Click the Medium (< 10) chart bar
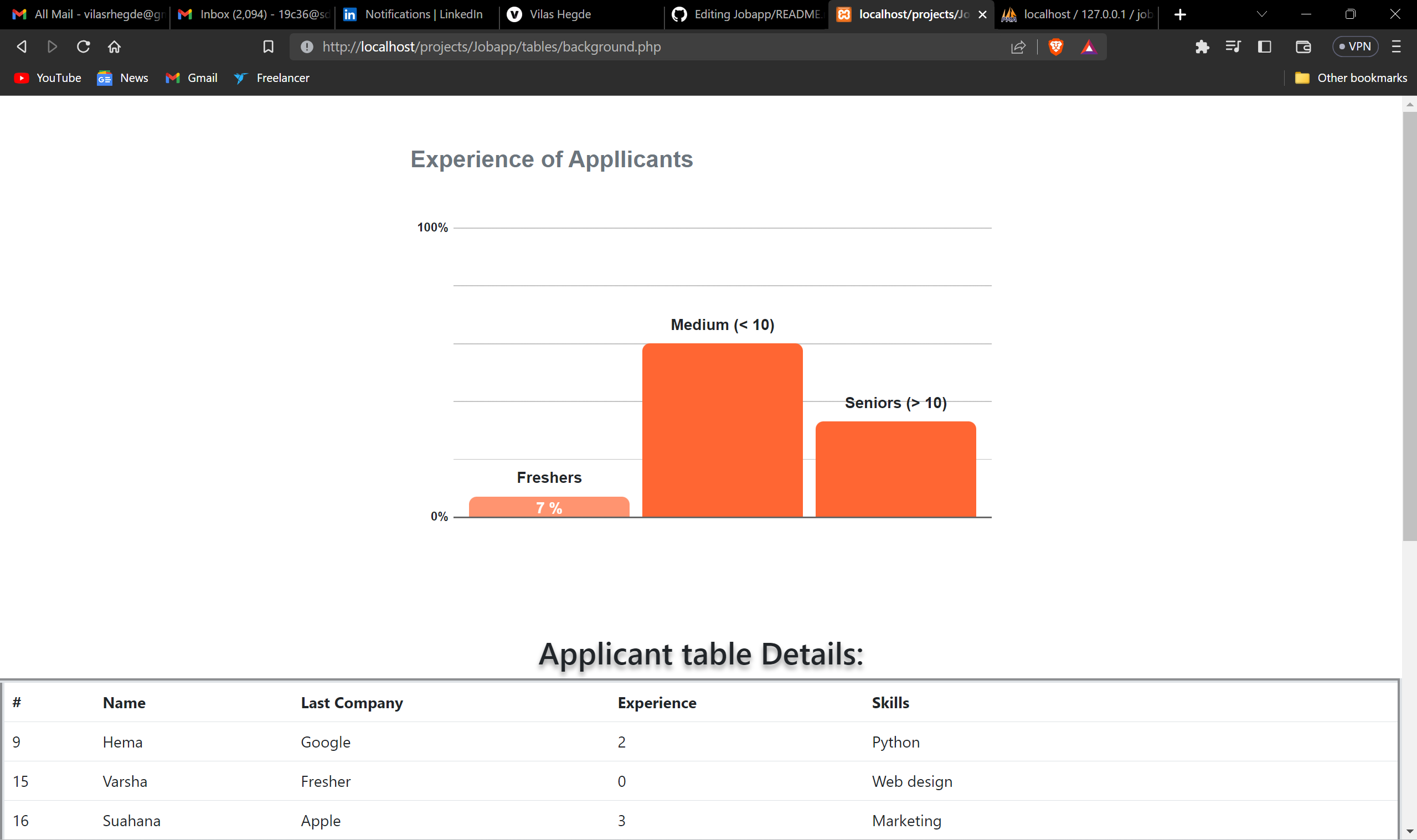 pos(722,430)
